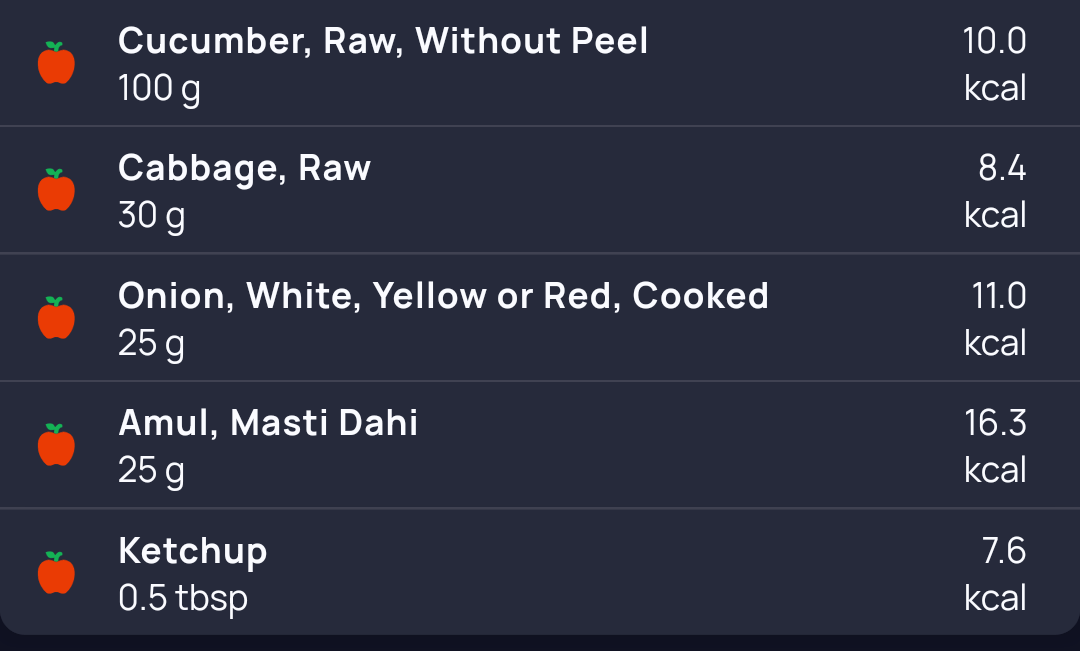This screenshot has width=1080, height=651.
Task: Select the 11.0 kcal value for Onion
Action: click(x=997, y=319)
